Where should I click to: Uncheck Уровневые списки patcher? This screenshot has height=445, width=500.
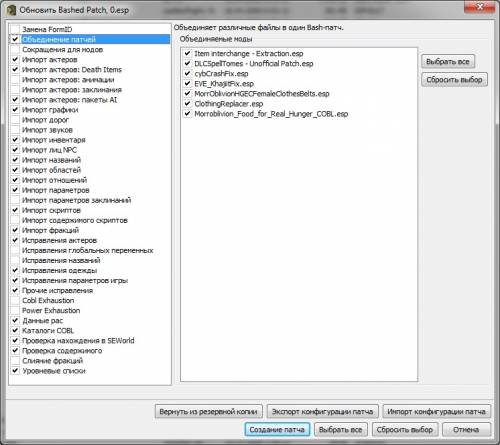[15, 371]
